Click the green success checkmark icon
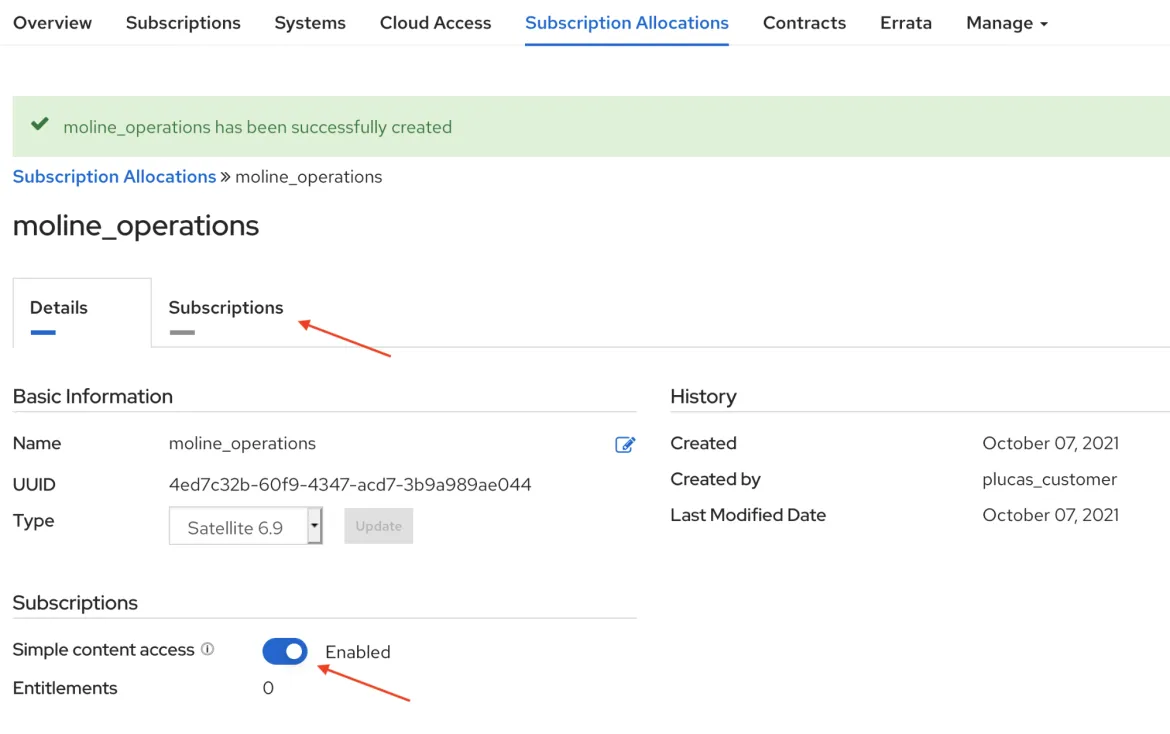The width and height of the screenshot is (1170, 734). 40,125
